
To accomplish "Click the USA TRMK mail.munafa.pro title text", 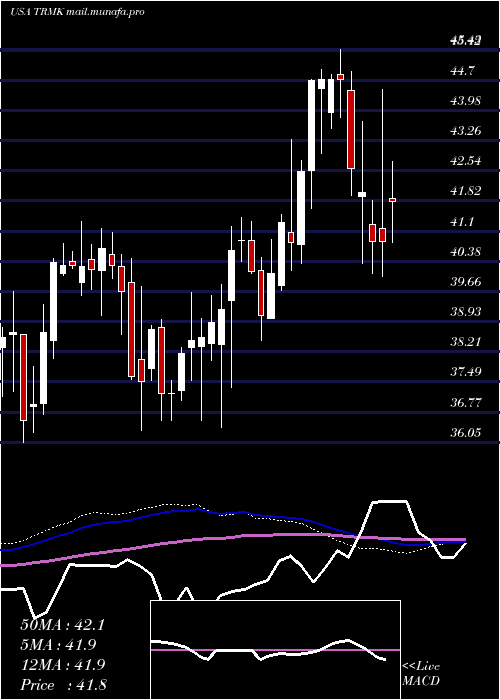I will (77, 12).
